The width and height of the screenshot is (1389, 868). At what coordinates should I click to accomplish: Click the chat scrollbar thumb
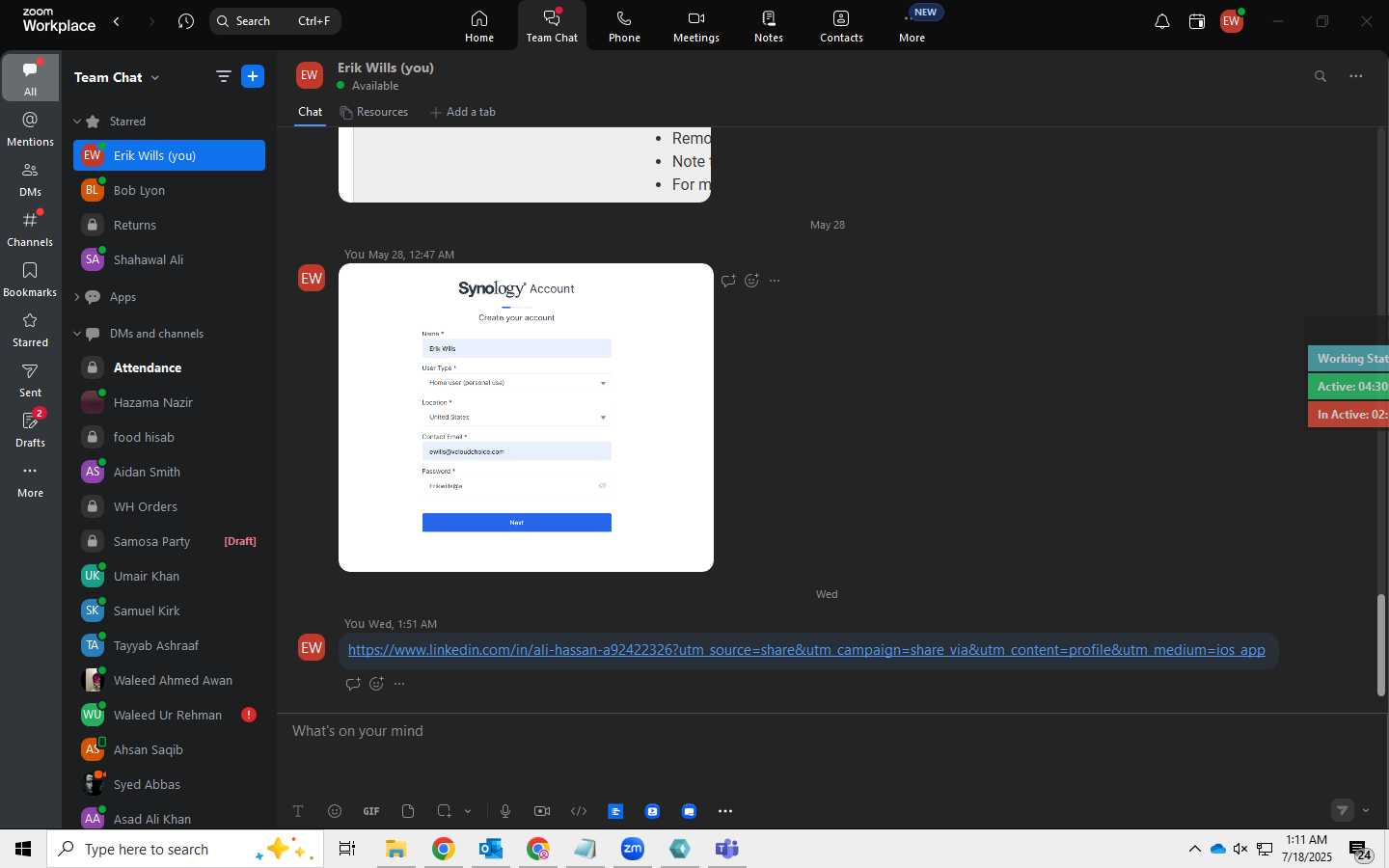point(1380,644)
